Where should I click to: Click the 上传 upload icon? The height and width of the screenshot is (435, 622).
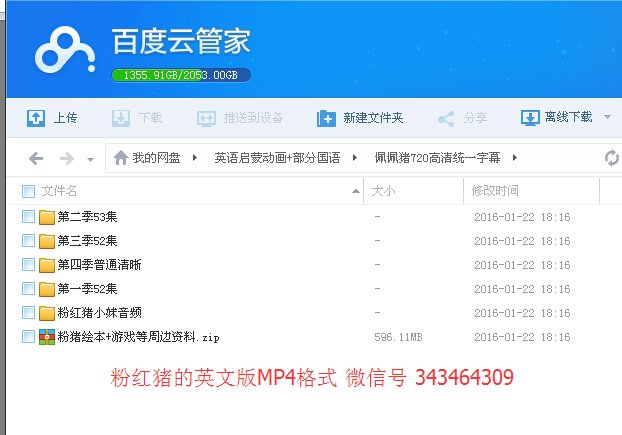(x=36, y=118)
